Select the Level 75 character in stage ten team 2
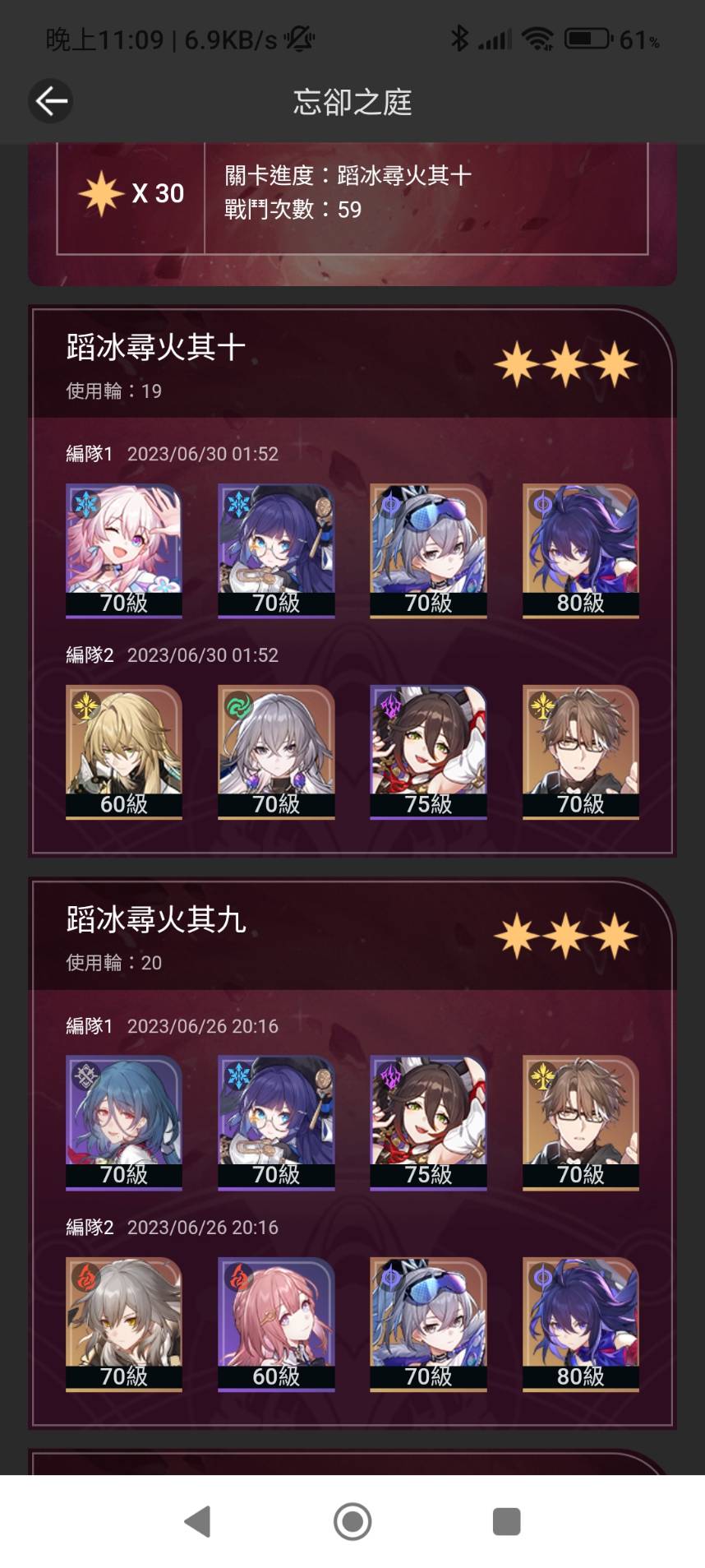The image size is (705, 1568). click(x=428, y=752)
